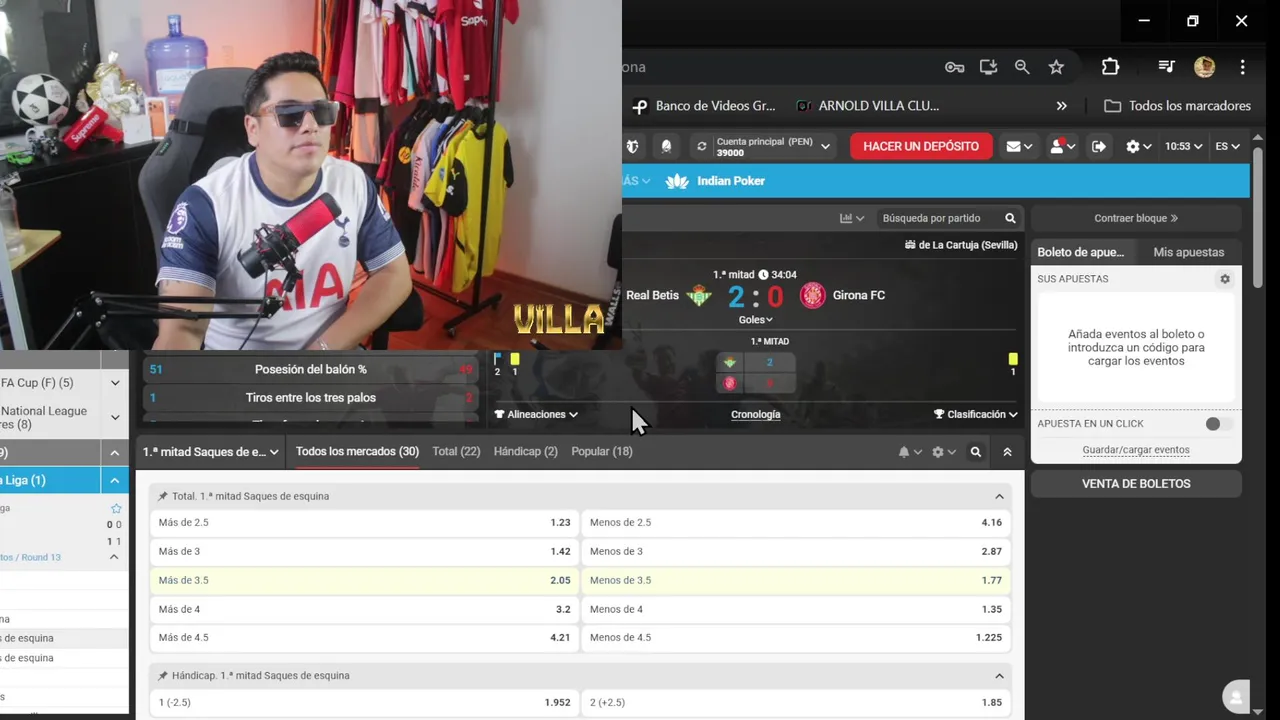Image resolution: width=1280 pixels, height=720 pixels.
Task: Click the shield icon in site header
Action: click(x=632, y=146)
